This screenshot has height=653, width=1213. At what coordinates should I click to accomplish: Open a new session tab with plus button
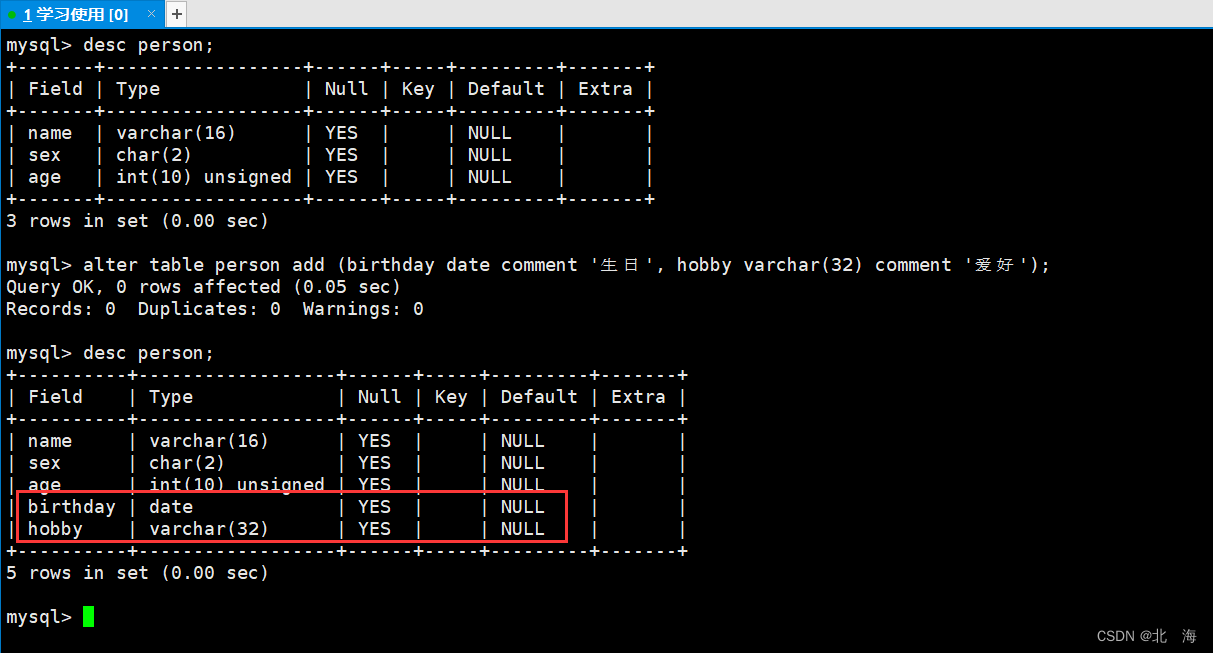176,14
